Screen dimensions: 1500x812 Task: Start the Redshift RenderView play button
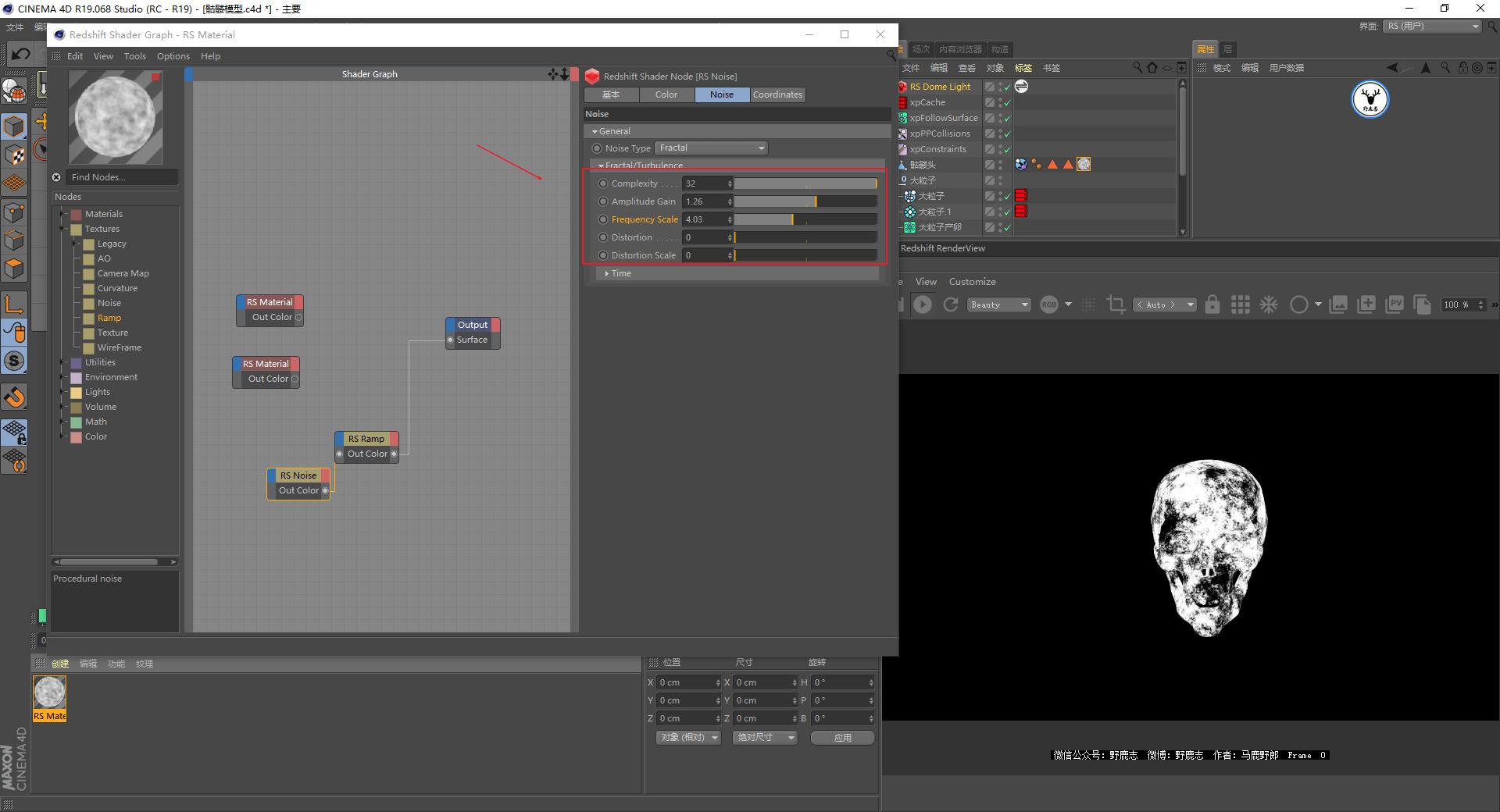click(923, 304)
